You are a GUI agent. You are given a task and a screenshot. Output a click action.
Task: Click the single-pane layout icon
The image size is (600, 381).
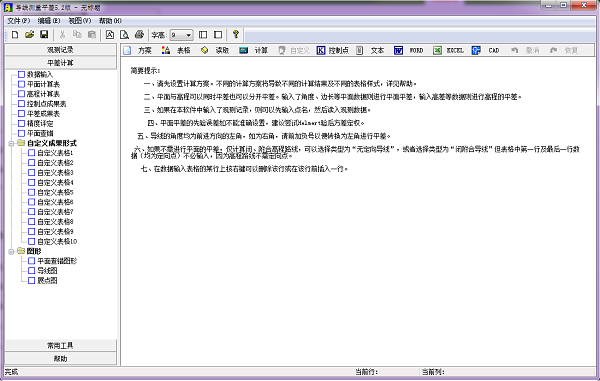click(x=218, y=35)
